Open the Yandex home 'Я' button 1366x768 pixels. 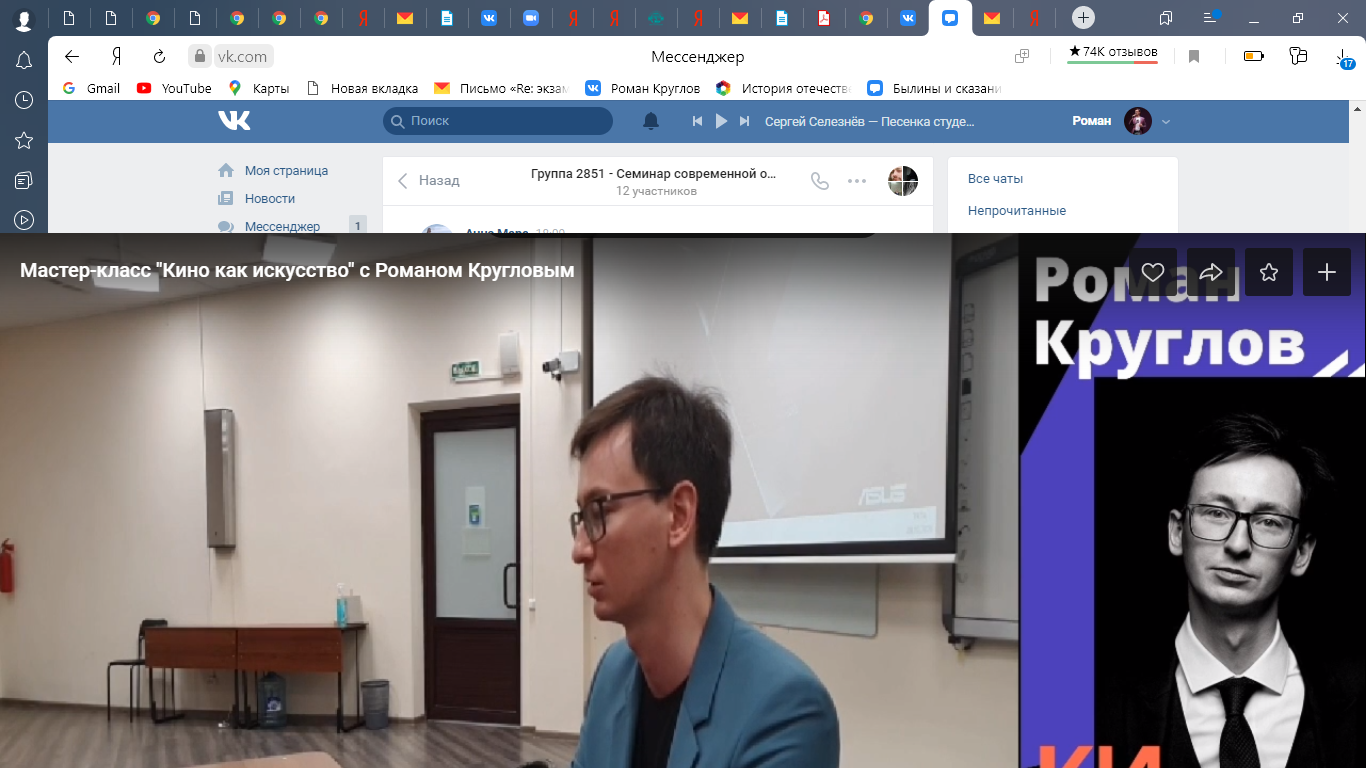[x=117, y=56]
